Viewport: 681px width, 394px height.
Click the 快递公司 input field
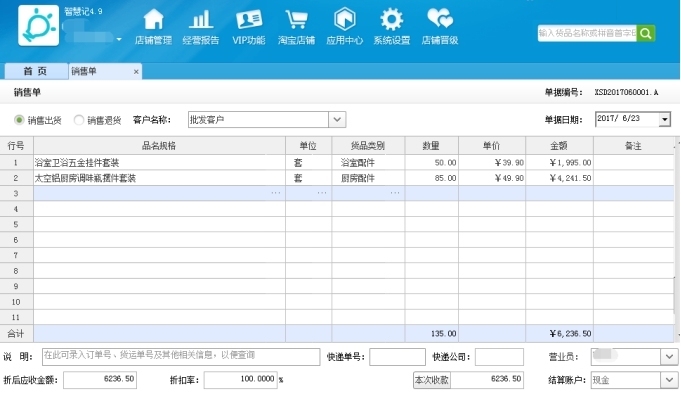click(499, 357)
